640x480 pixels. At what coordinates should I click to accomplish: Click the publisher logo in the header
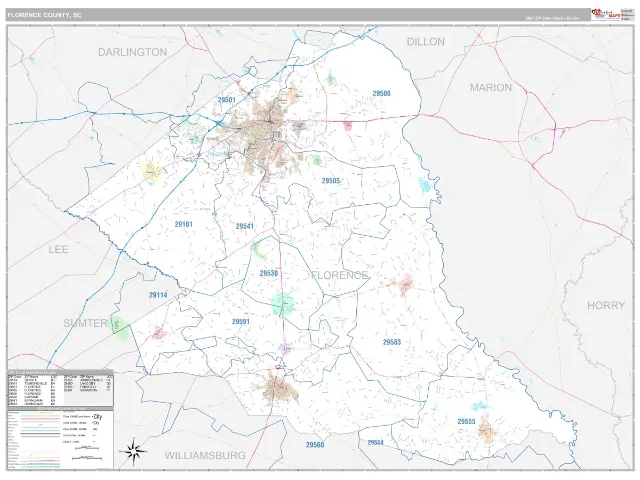click(x=605, y=14)
